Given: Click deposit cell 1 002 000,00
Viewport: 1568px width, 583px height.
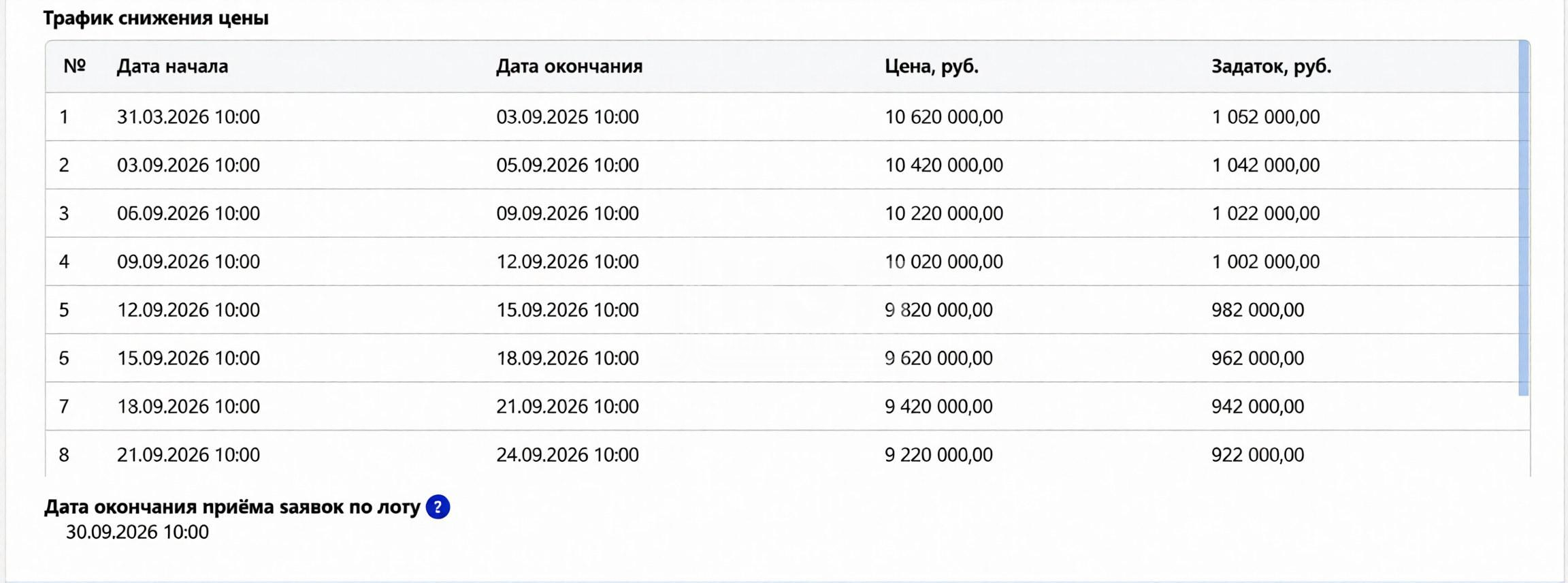Looking at the screenshot, I should click(x=1266, y=262).
